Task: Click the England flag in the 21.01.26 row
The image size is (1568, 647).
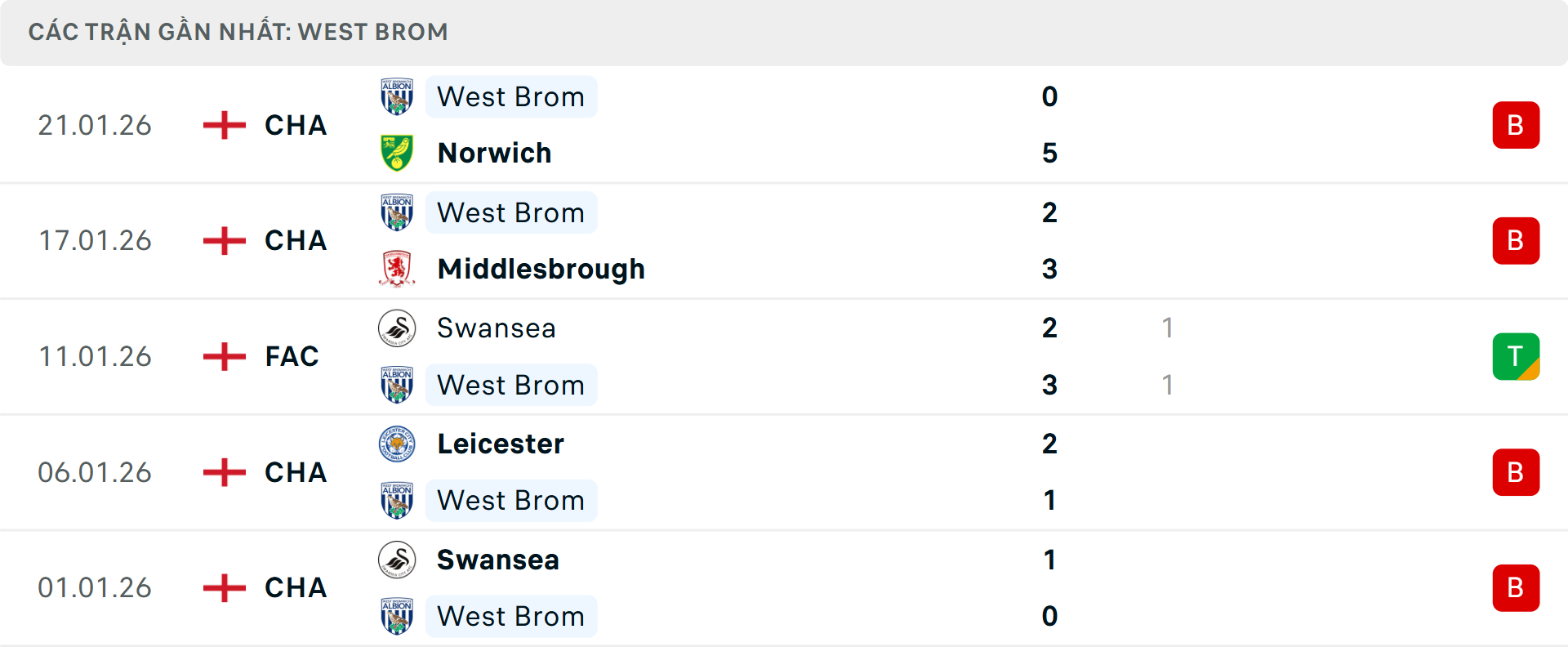Action: click(x=223, y=124)
